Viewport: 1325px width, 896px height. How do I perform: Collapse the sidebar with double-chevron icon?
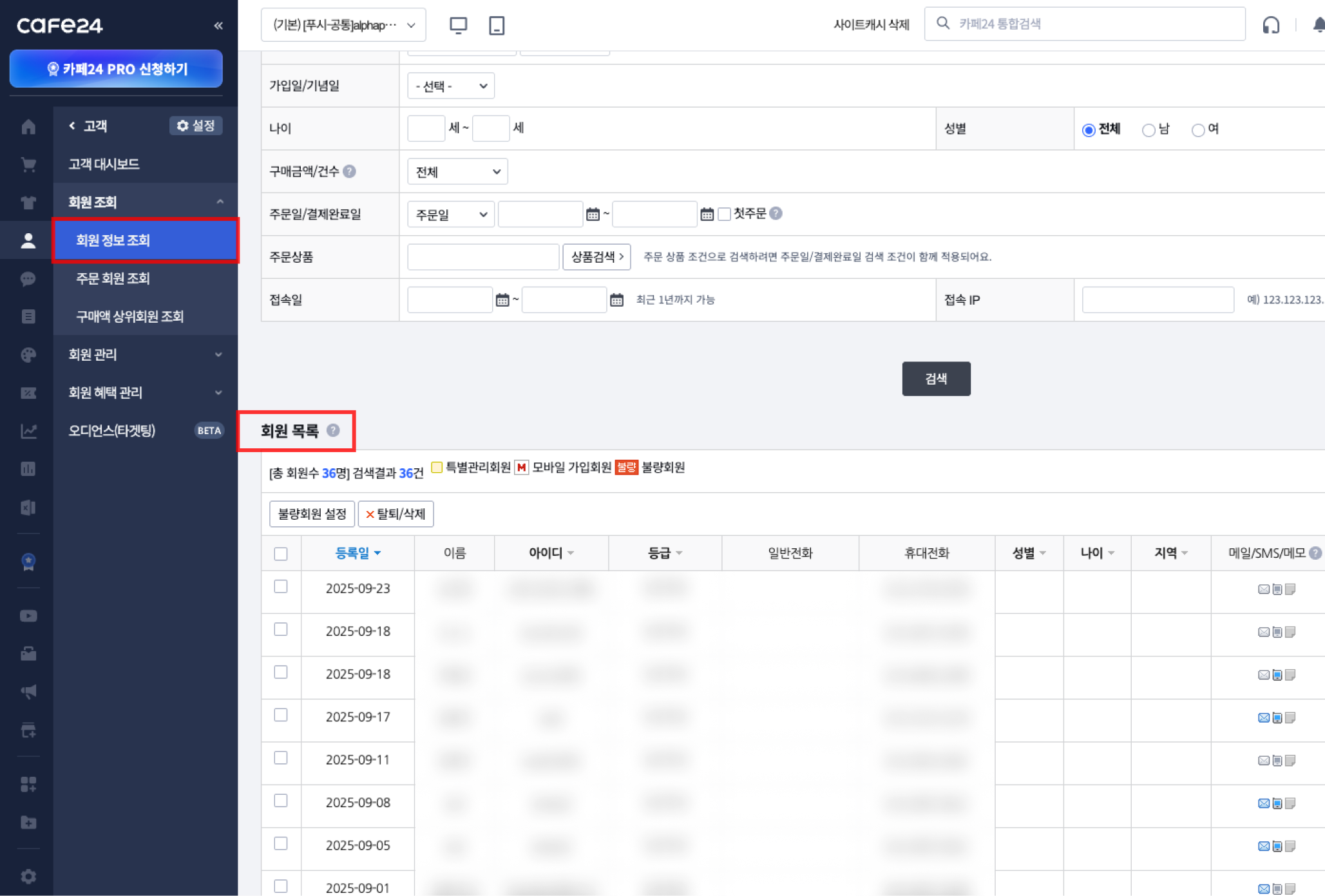tap(218, 25)
